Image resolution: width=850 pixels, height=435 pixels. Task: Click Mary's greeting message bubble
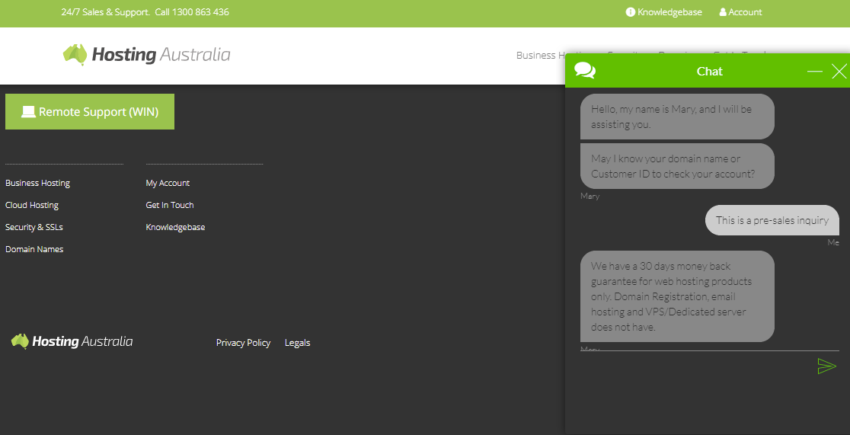[x=677, y=117]
